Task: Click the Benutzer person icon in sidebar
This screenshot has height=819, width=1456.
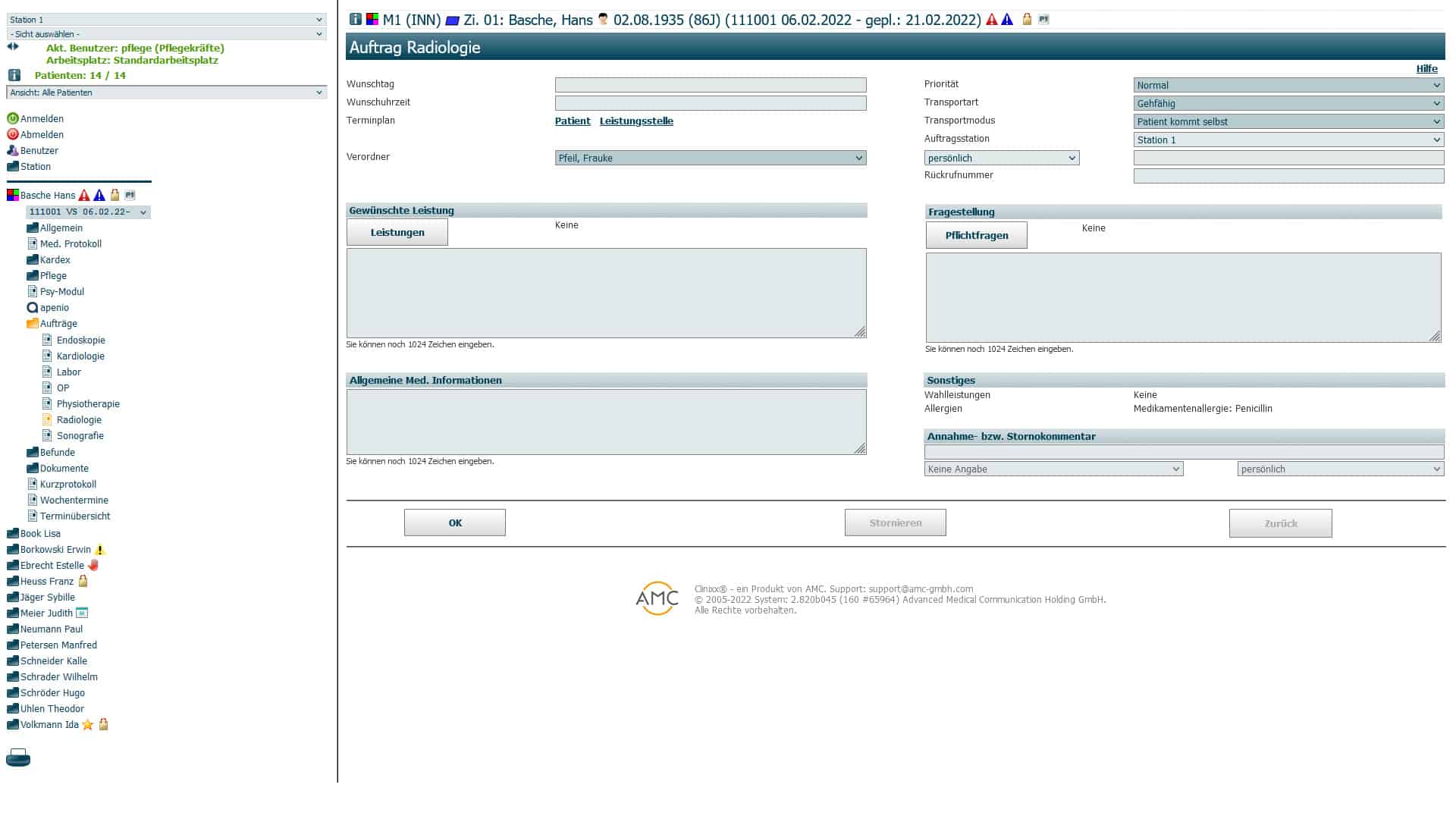Action: (12, 150)
